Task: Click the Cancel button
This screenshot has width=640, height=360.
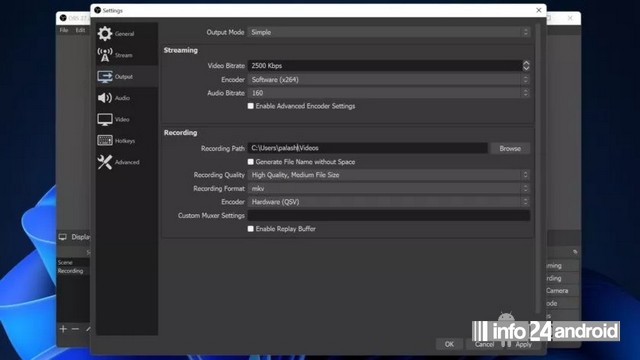Action: pyautogui.click(x=484, y=344)
